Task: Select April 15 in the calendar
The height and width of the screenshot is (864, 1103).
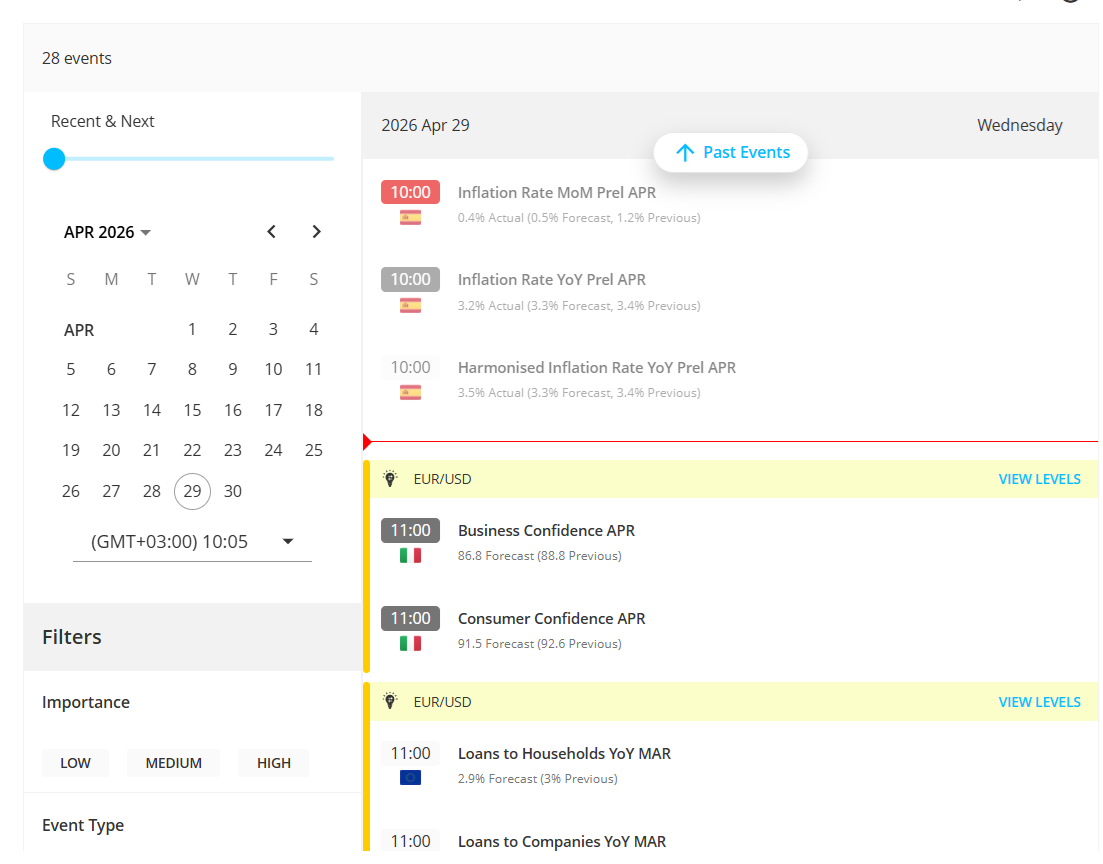Action: coord(192,410)
